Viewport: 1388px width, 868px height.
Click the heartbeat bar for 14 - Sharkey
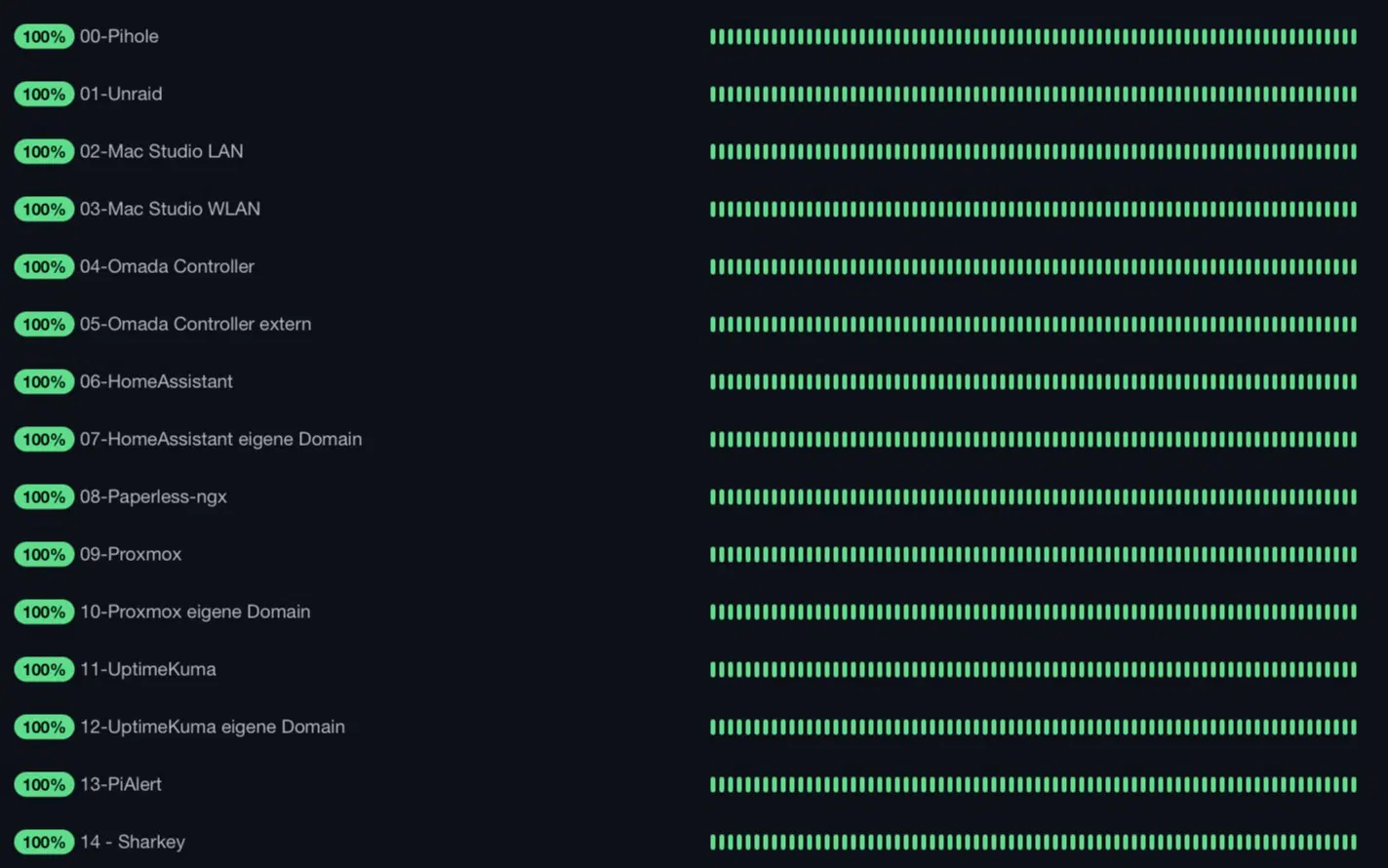(1033, 843)
